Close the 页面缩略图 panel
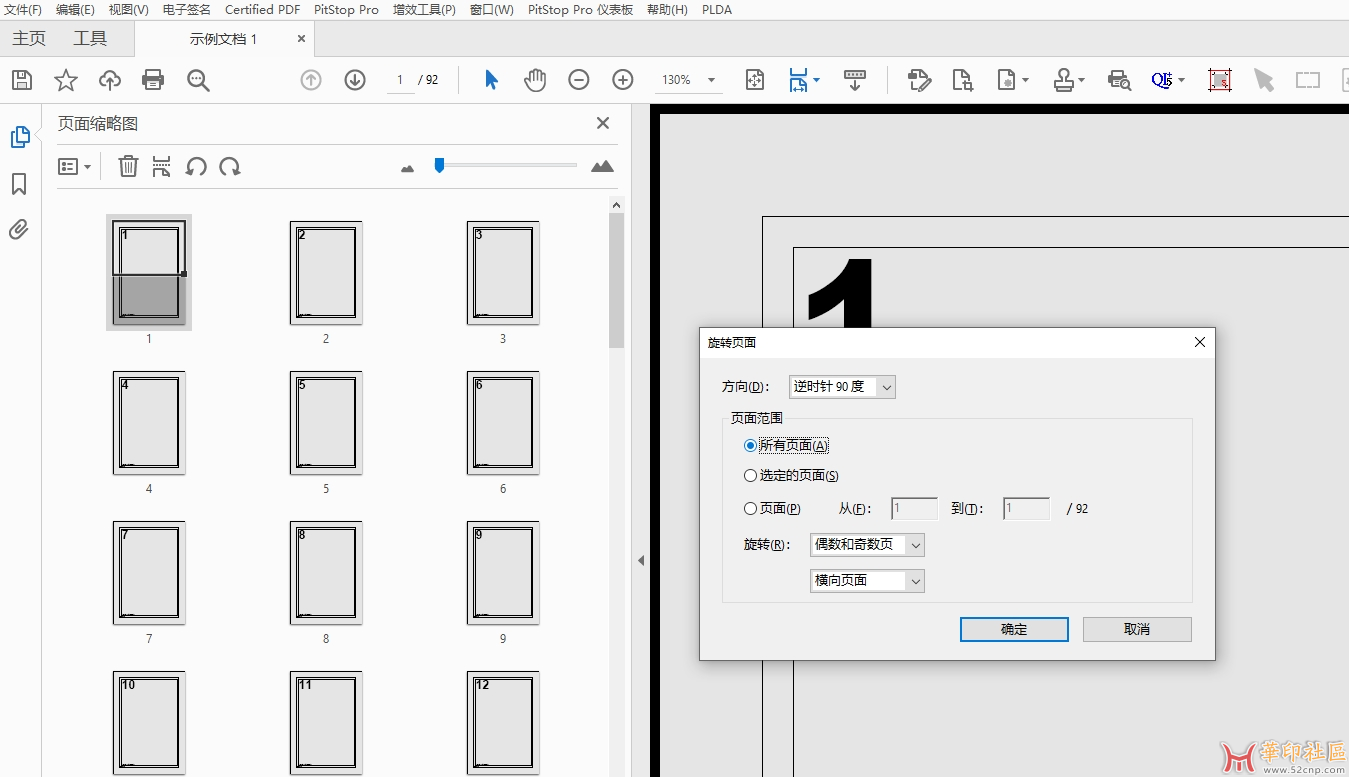 603,123
